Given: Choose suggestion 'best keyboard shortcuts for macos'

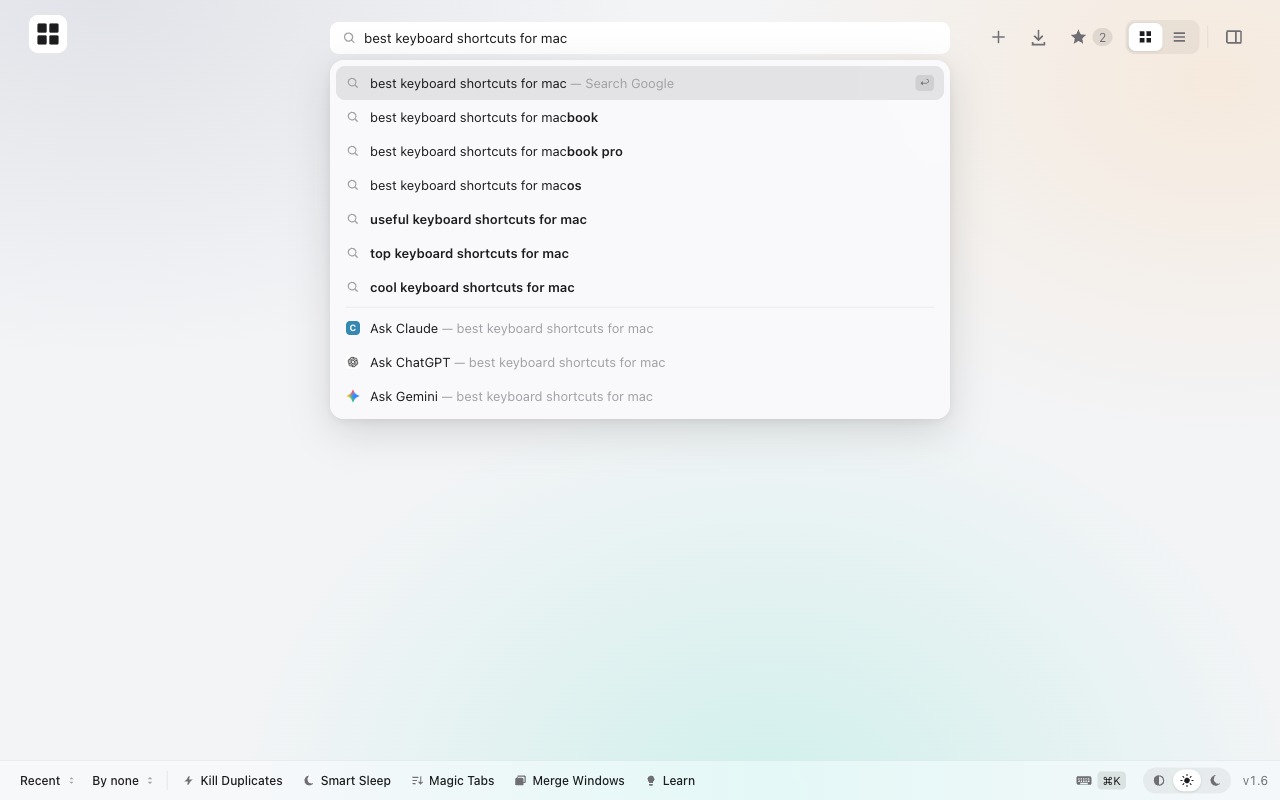Looking at the screenshot, I should pyautogui.click(x=640, y=185).
